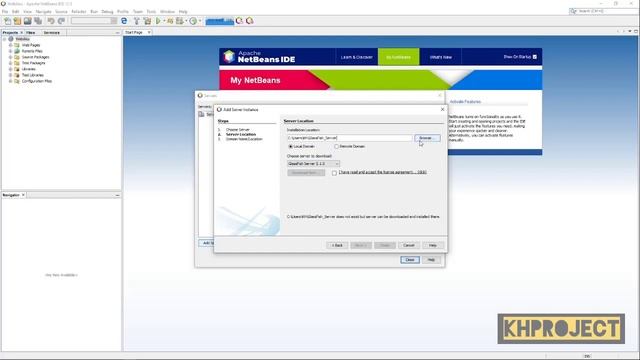Viewport: 640px width, 360px height.
Task: Click the Browse button for installation location
Action: click(427, 138)
